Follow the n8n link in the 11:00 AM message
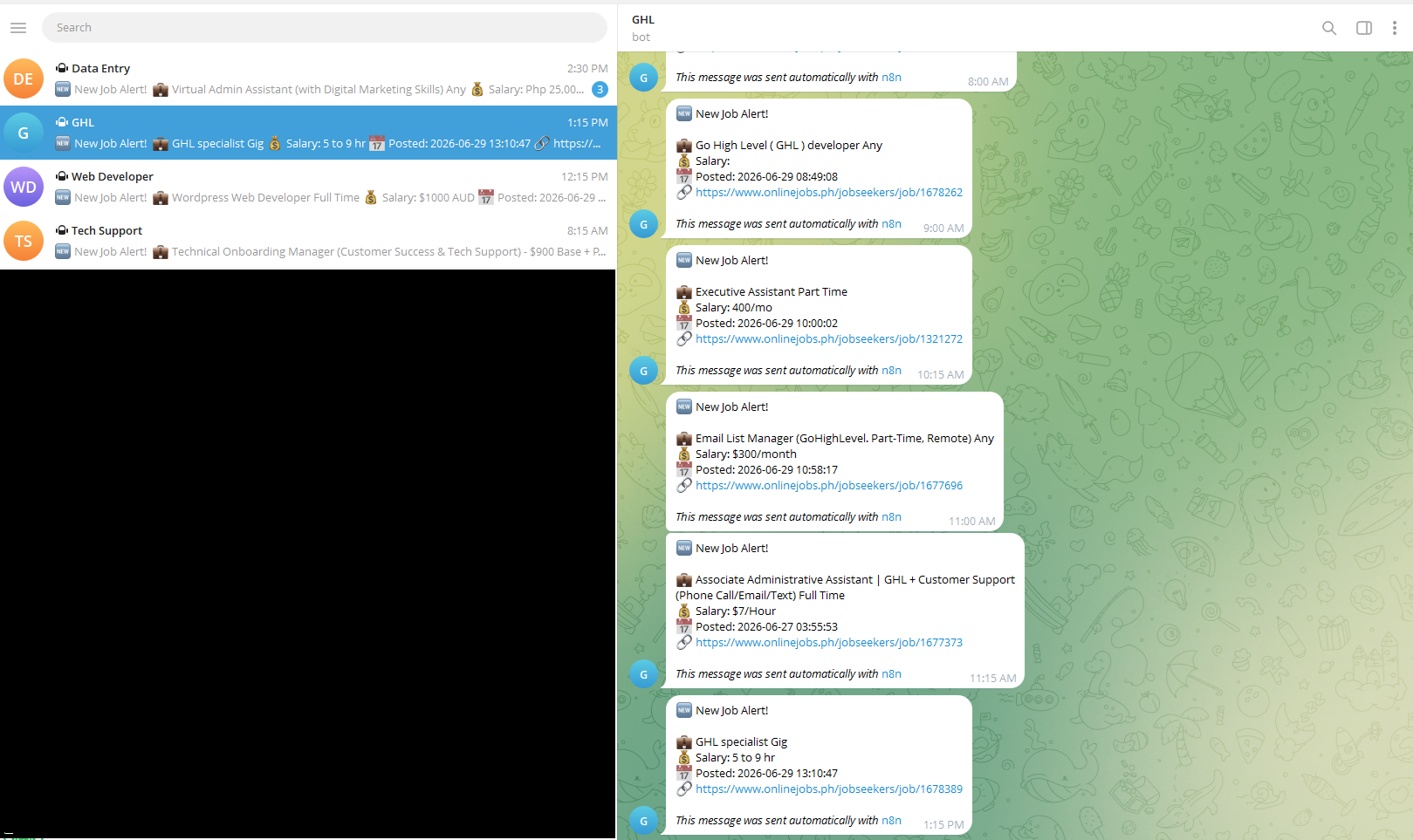The width and height of the screenshot is (1413, 840). [x=891, y=517]
